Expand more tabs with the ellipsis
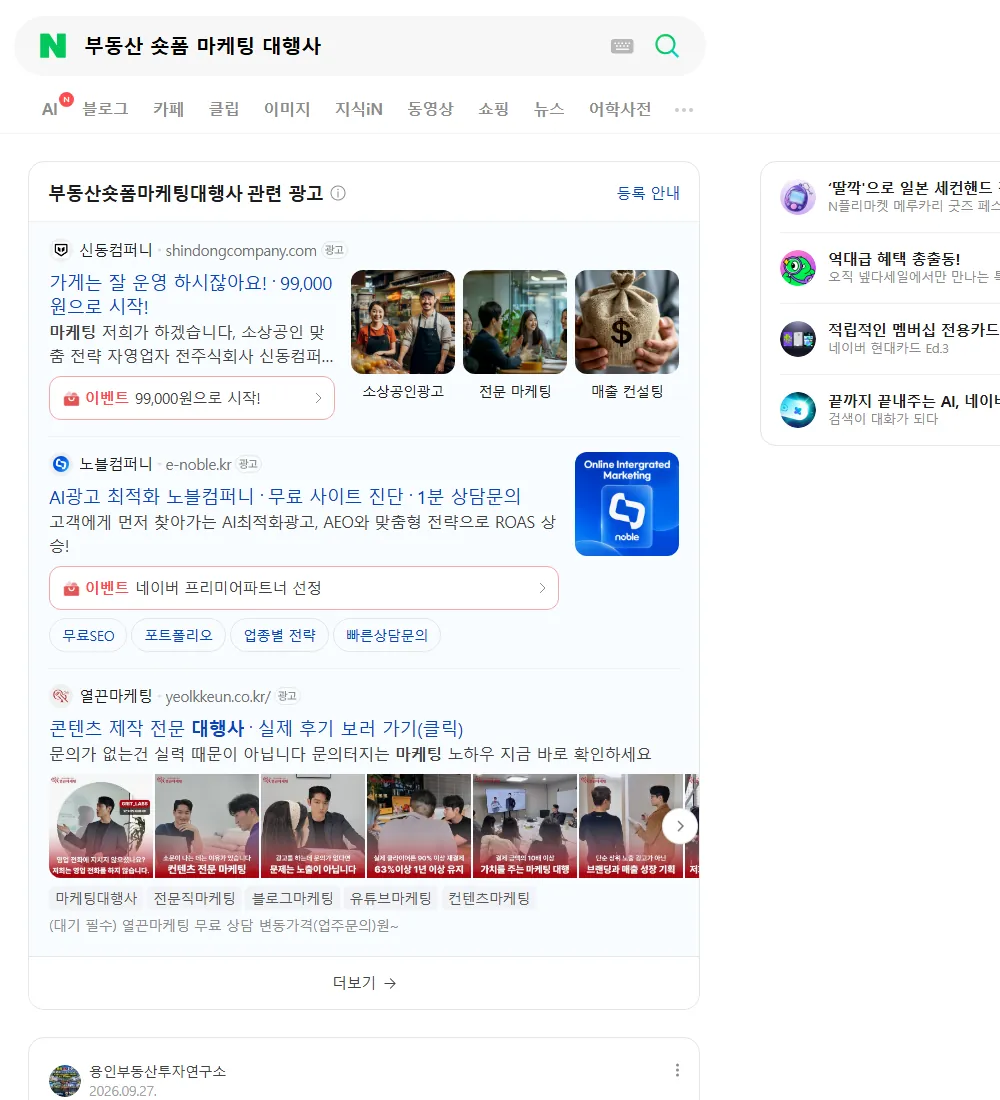The image size is (1000, 1100). tap(684, 110)
